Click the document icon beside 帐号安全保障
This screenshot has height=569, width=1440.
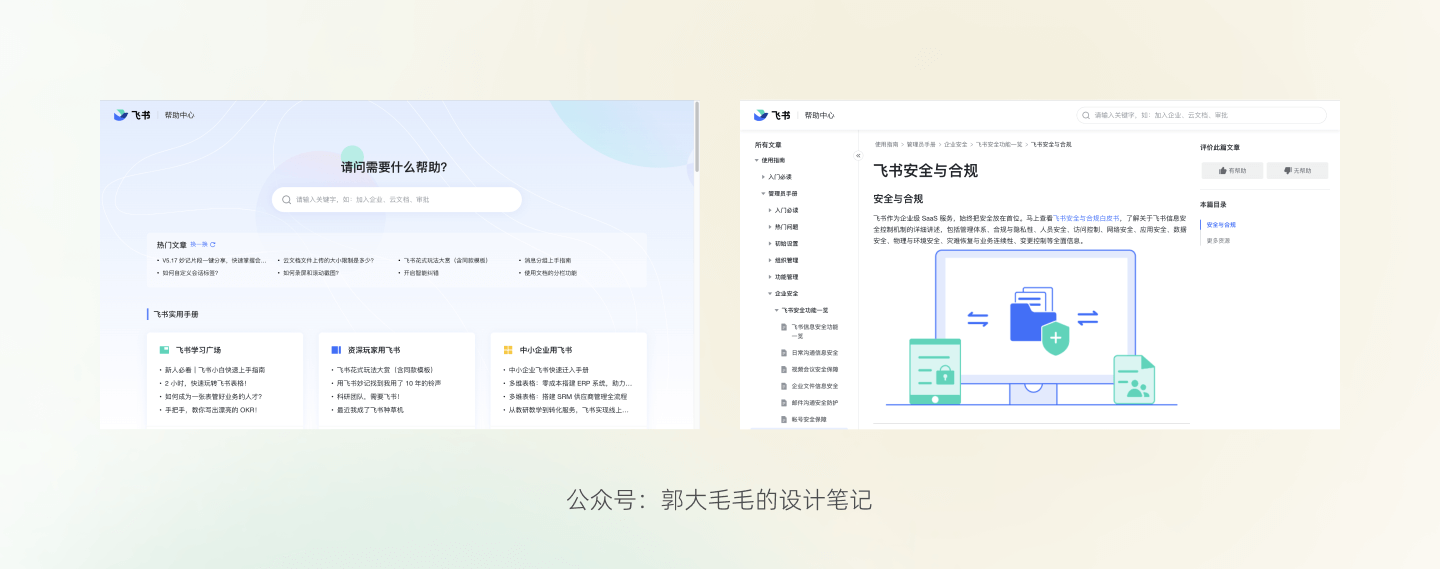tap(784, 419)
